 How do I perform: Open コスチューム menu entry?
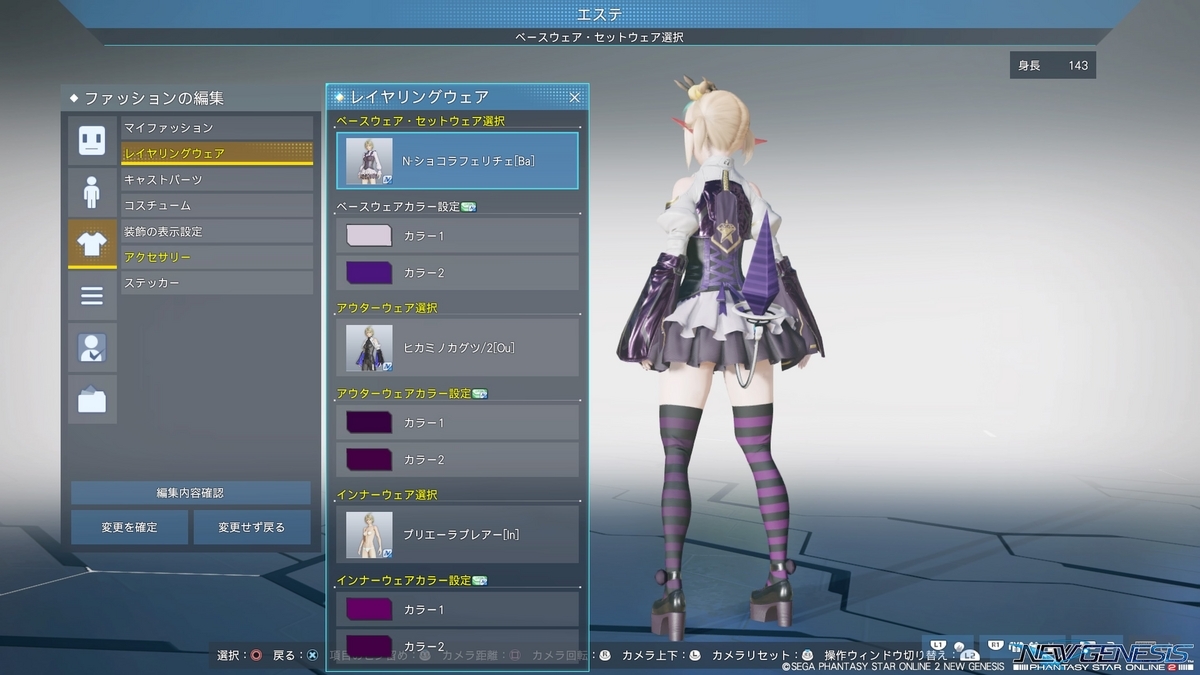point(217,205)
